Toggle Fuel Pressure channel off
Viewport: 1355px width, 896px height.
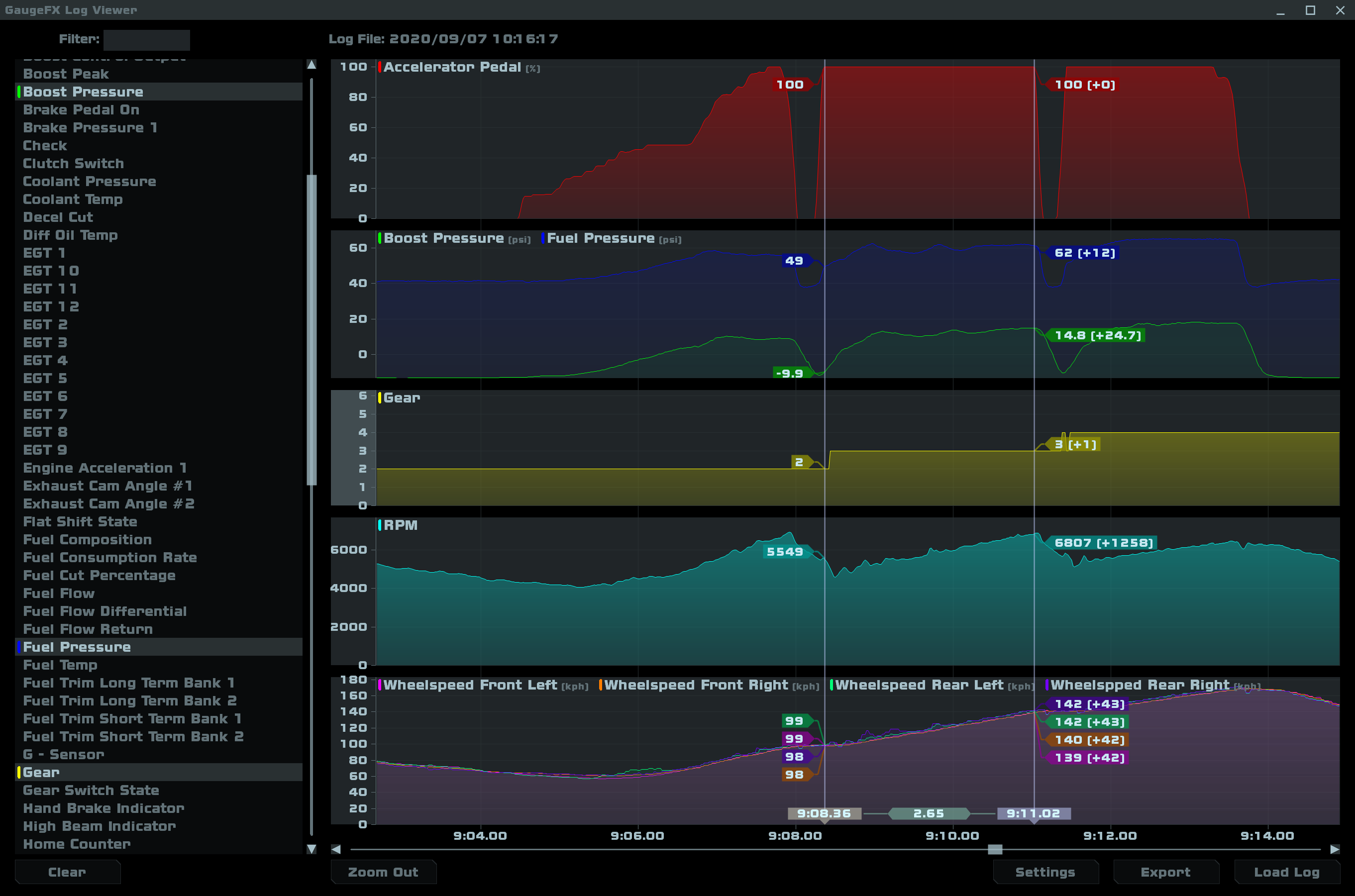77,647
